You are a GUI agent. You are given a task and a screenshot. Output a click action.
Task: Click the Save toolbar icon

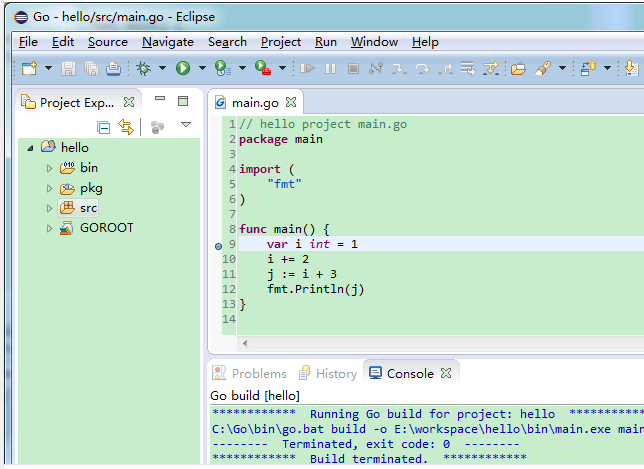pyautogui.click(x=68, y=68)
